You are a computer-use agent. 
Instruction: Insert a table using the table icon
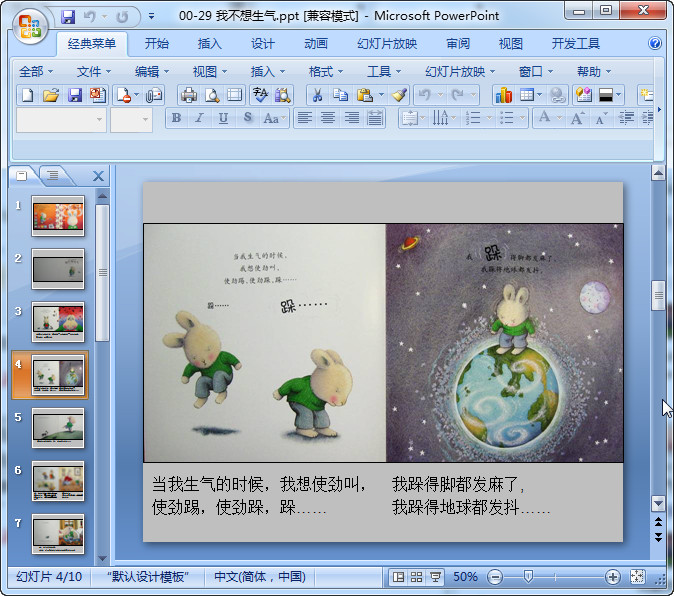[x=527, y=95]
